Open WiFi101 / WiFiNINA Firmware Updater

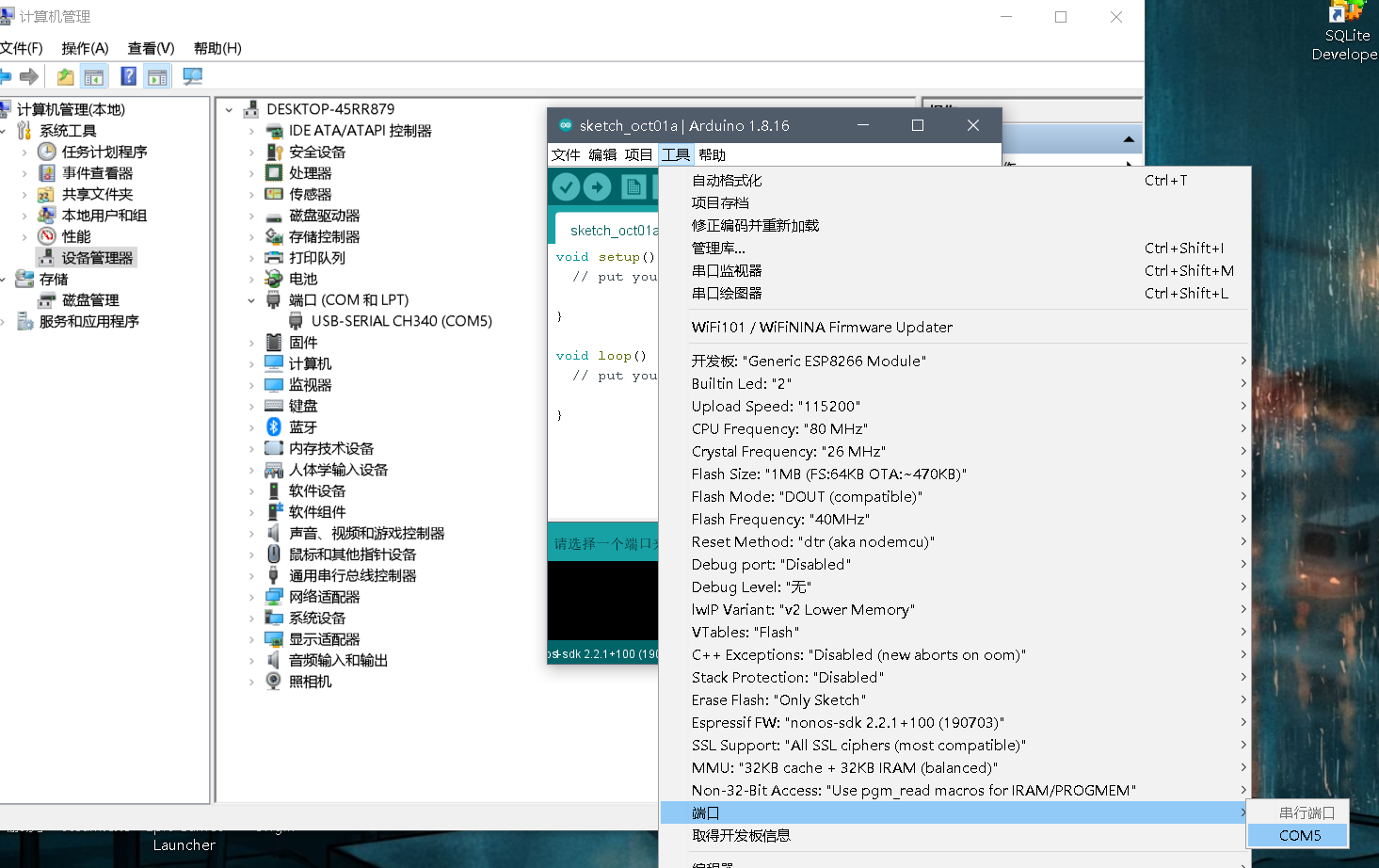pos(954,327)
